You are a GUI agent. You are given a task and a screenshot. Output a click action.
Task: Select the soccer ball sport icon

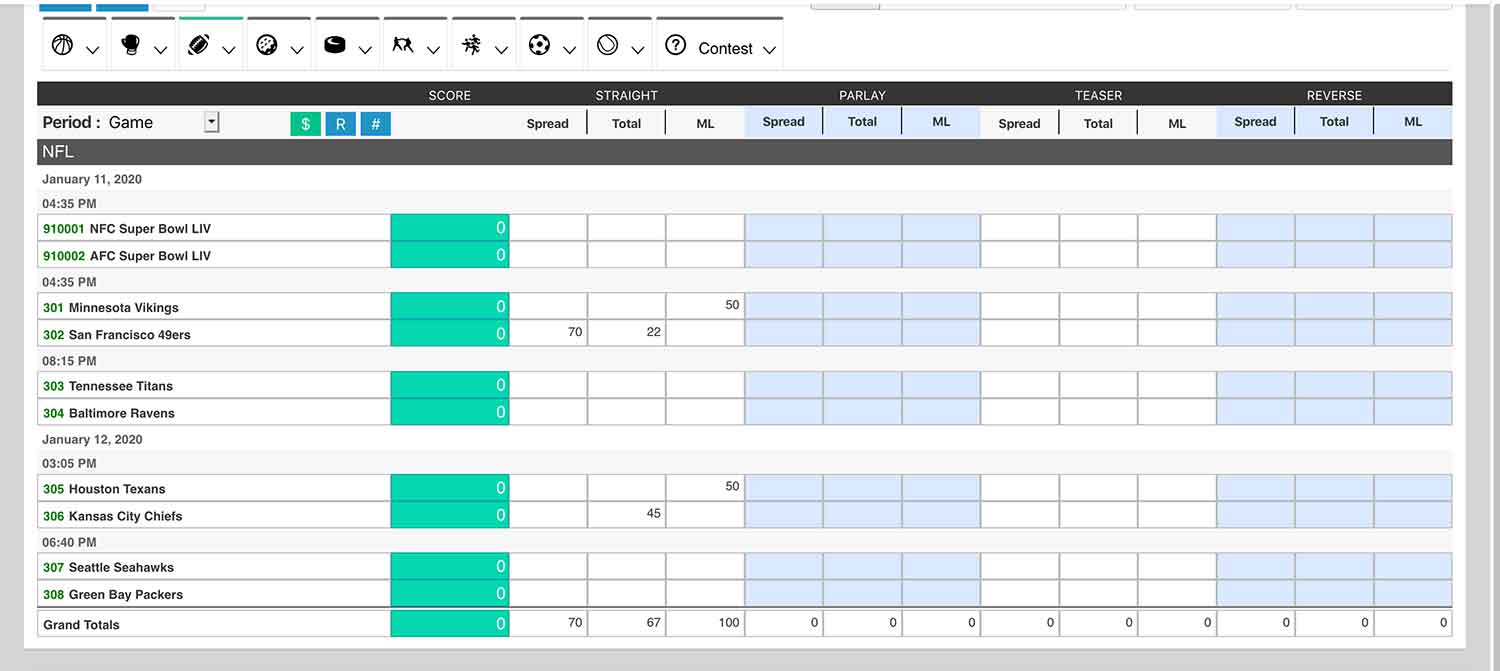point(539,45)
